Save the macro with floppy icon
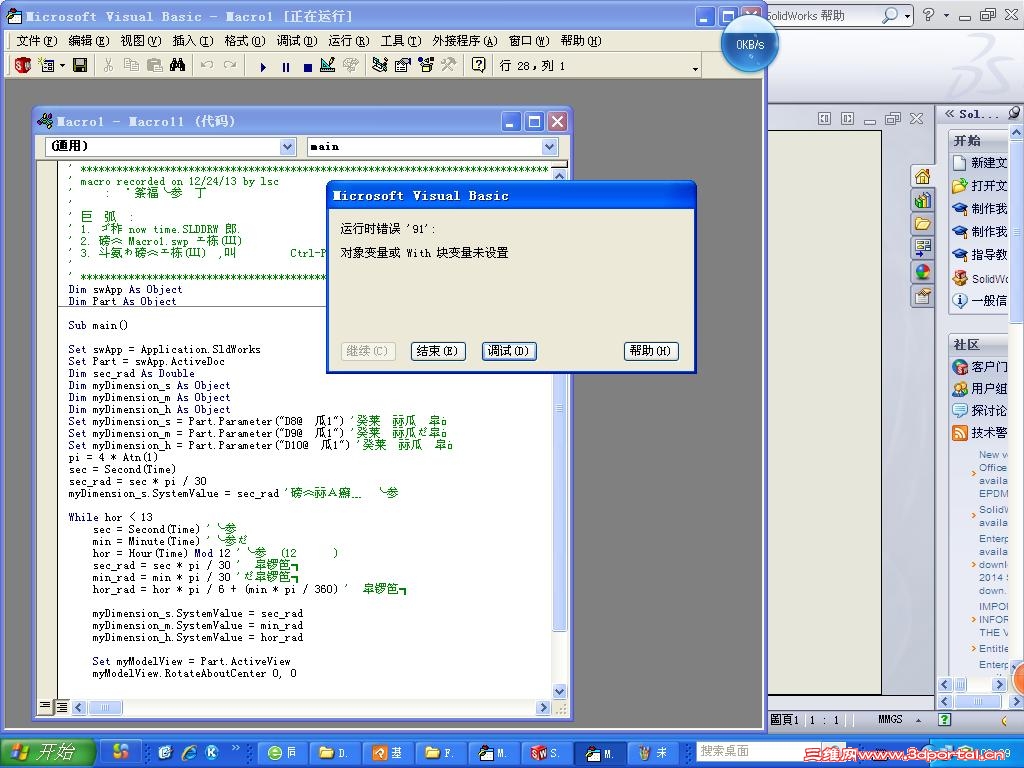Viewport: 1024px width, 768px height. [80, 65]
